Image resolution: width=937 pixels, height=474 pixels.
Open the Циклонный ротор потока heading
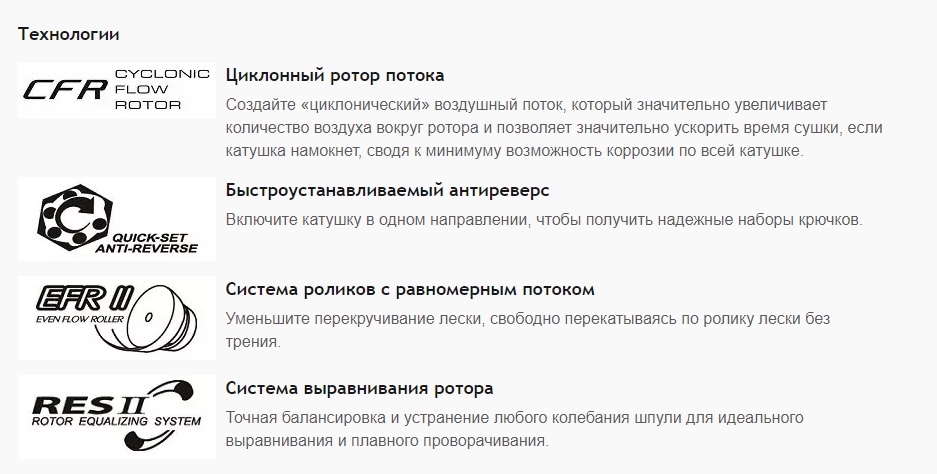335,75
